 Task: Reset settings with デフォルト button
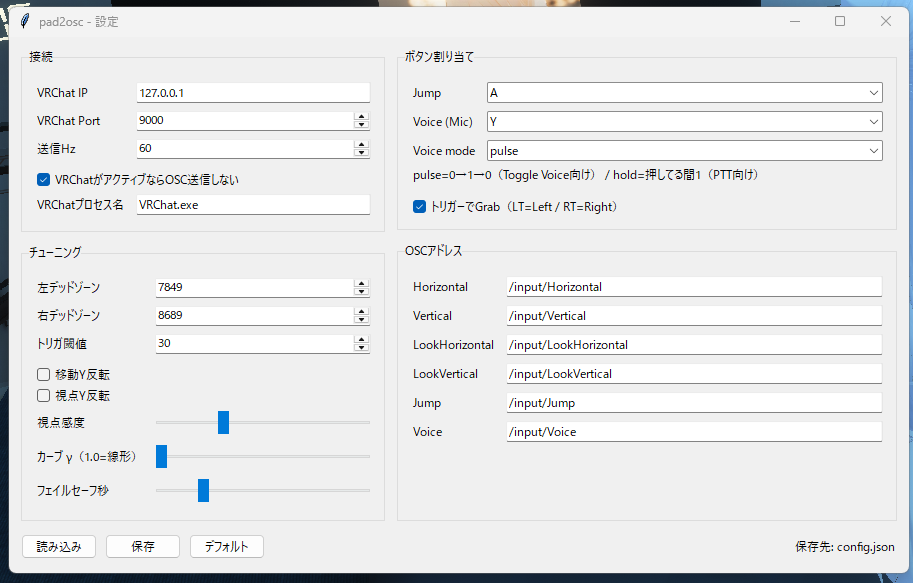point(226,547)
